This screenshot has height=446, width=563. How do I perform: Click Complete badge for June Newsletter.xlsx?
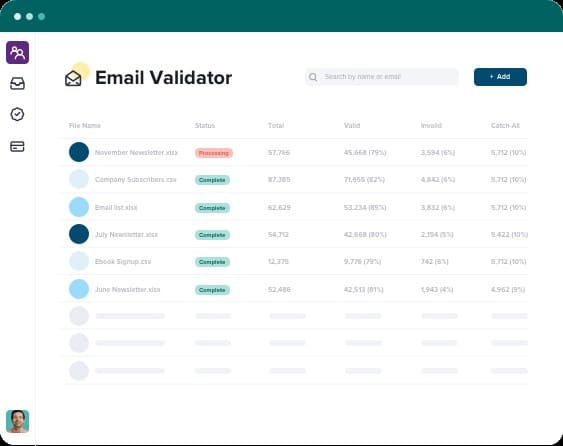click(212, 290)
